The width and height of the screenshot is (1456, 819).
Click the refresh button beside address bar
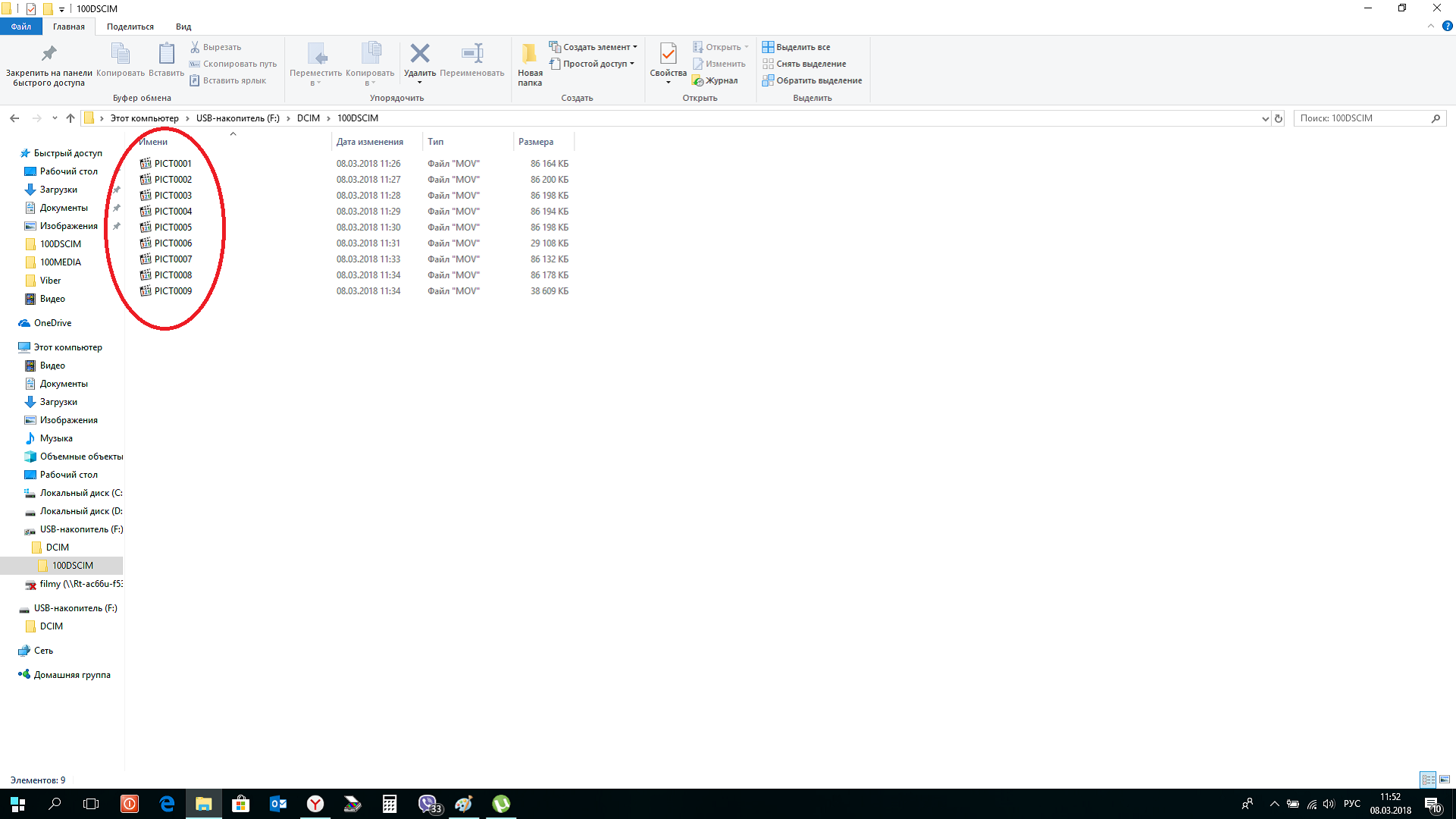coord(1279,118)
